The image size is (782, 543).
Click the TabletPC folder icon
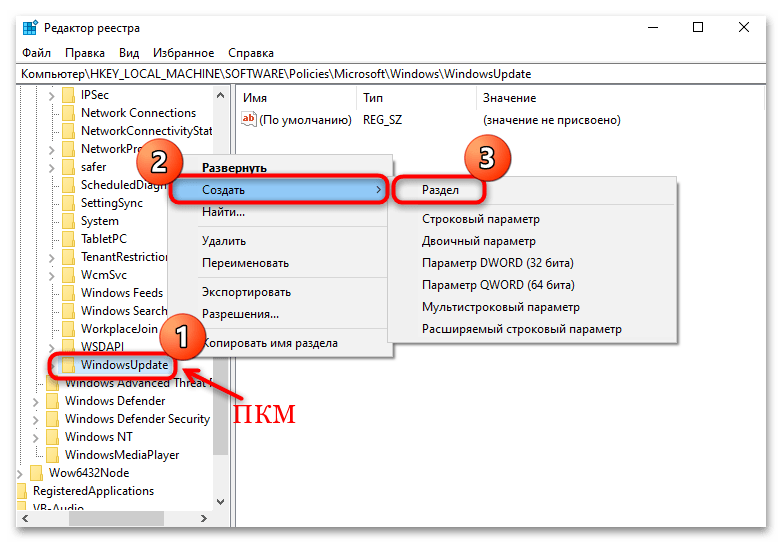pyautogui.click(x=68, y=239)
